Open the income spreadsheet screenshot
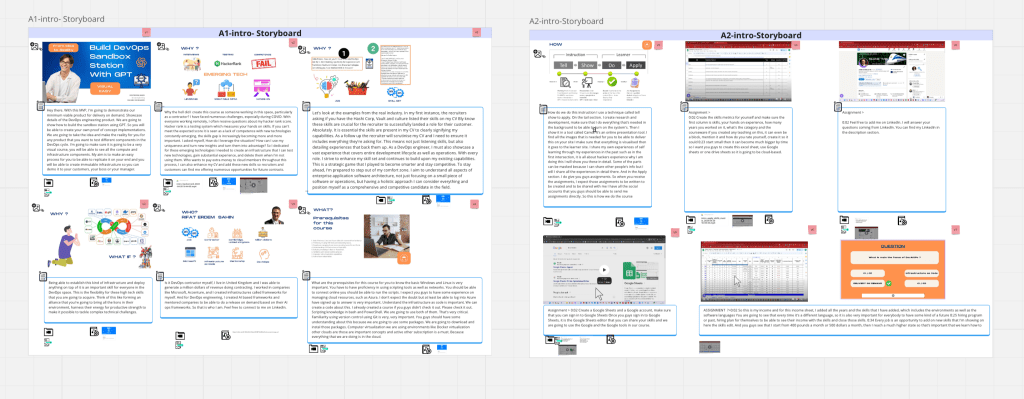This screenshot has height=399, width=1024. (x=754, y=271)
